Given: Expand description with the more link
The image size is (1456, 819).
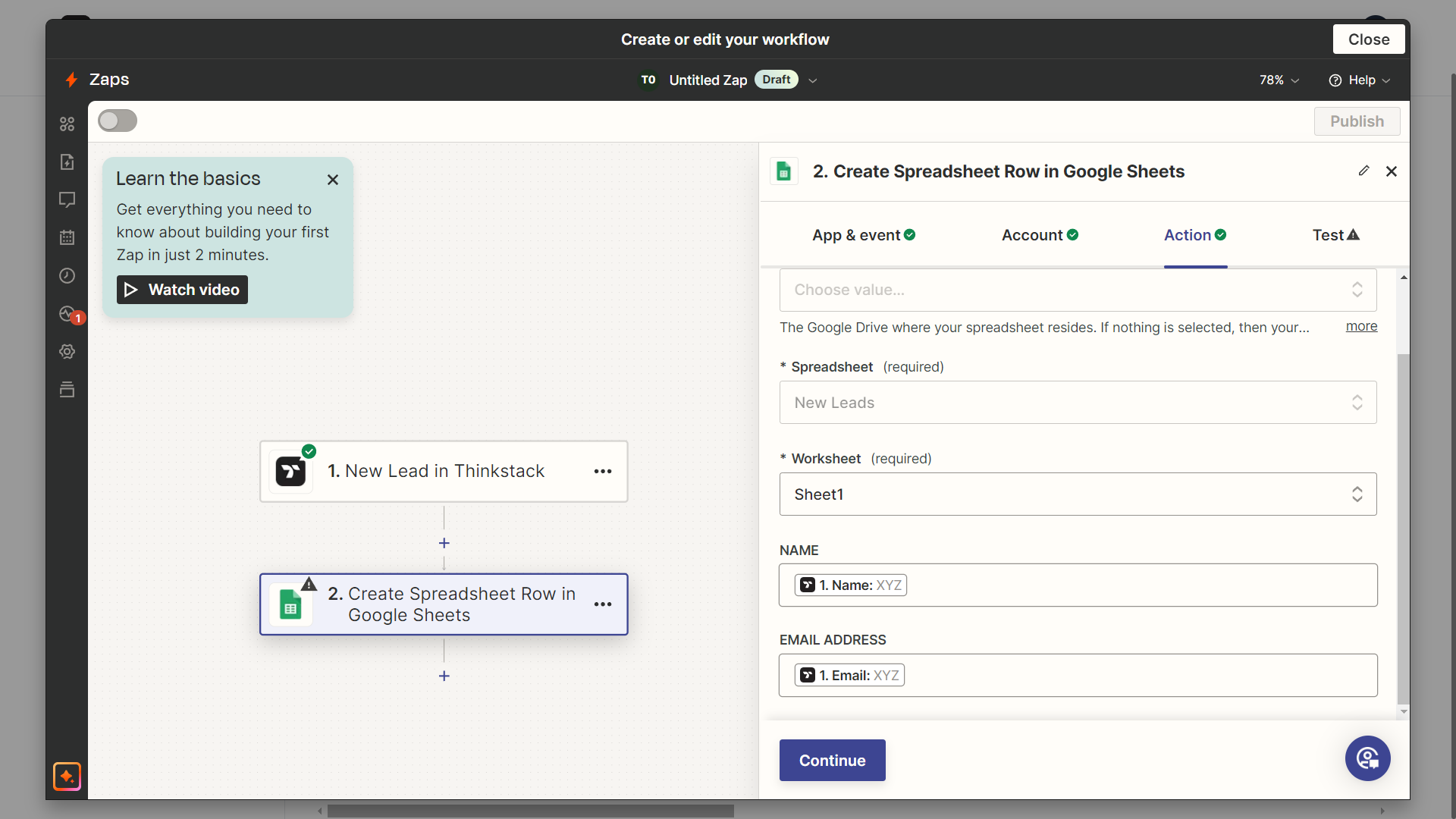Looking at the screenshot, I should (1361, 326).
